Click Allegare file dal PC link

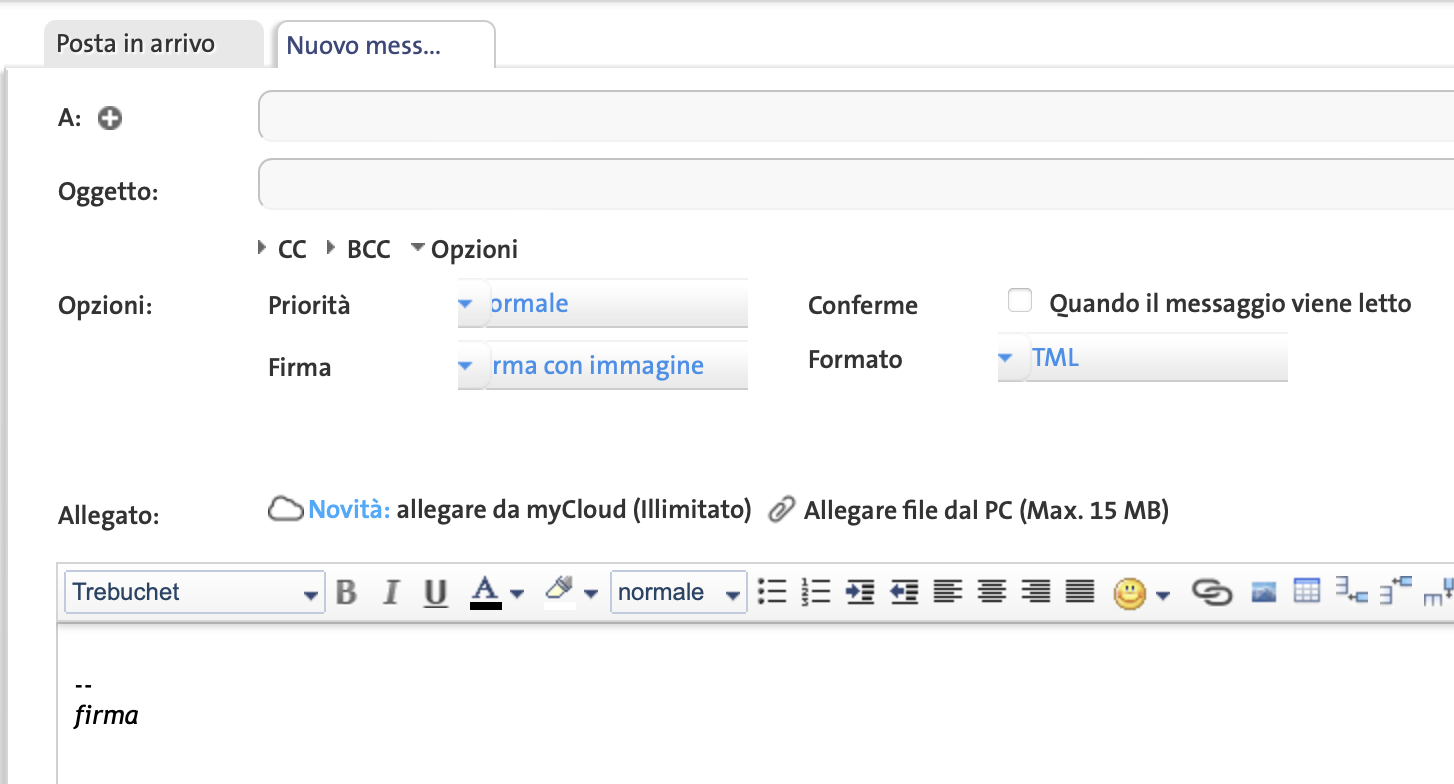coord(985,510)
